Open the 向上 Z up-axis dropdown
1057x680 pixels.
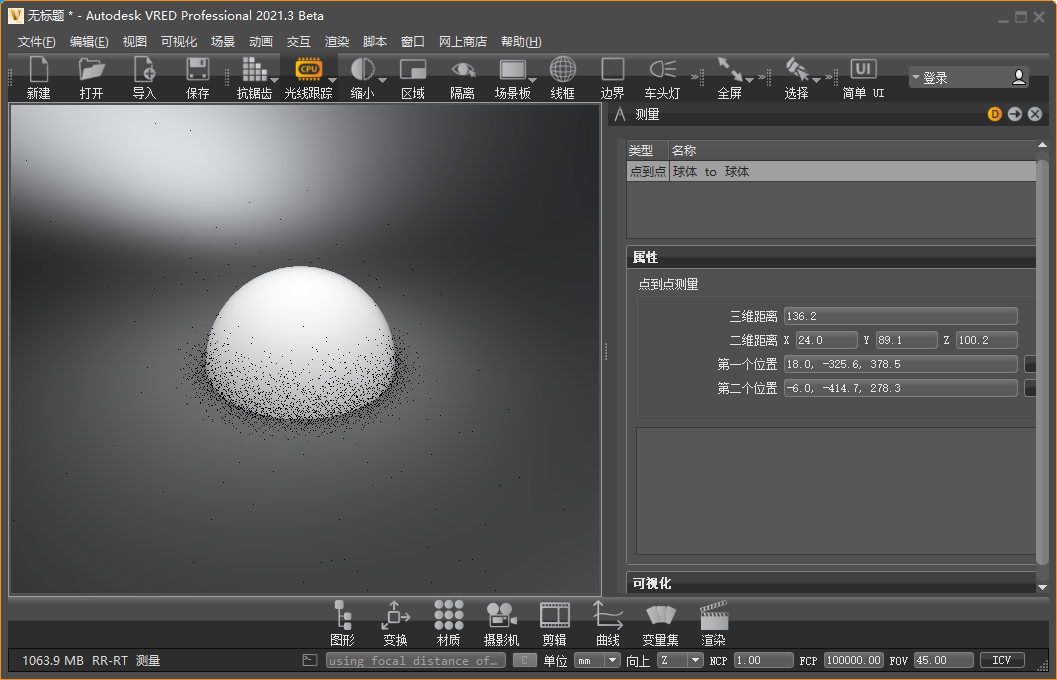click(x=680, y=660)
